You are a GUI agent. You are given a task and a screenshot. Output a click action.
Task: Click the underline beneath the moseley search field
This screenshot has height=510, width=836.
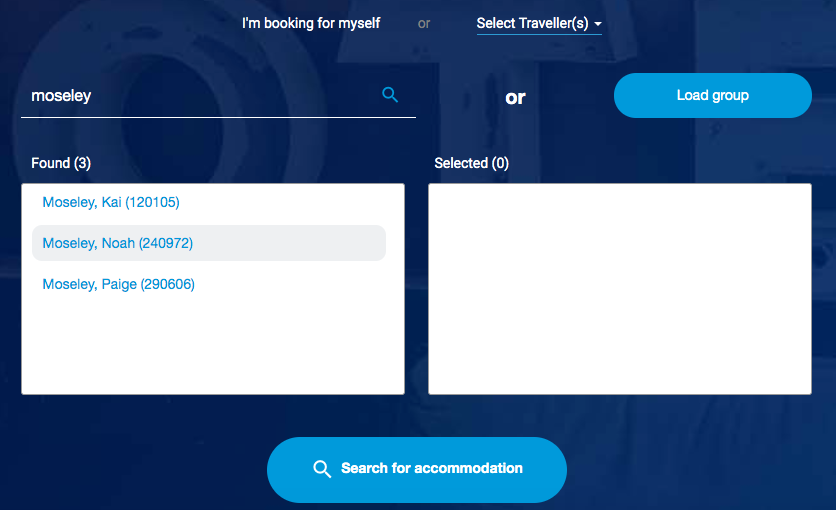pyautogui.click(x=218, y=117)
